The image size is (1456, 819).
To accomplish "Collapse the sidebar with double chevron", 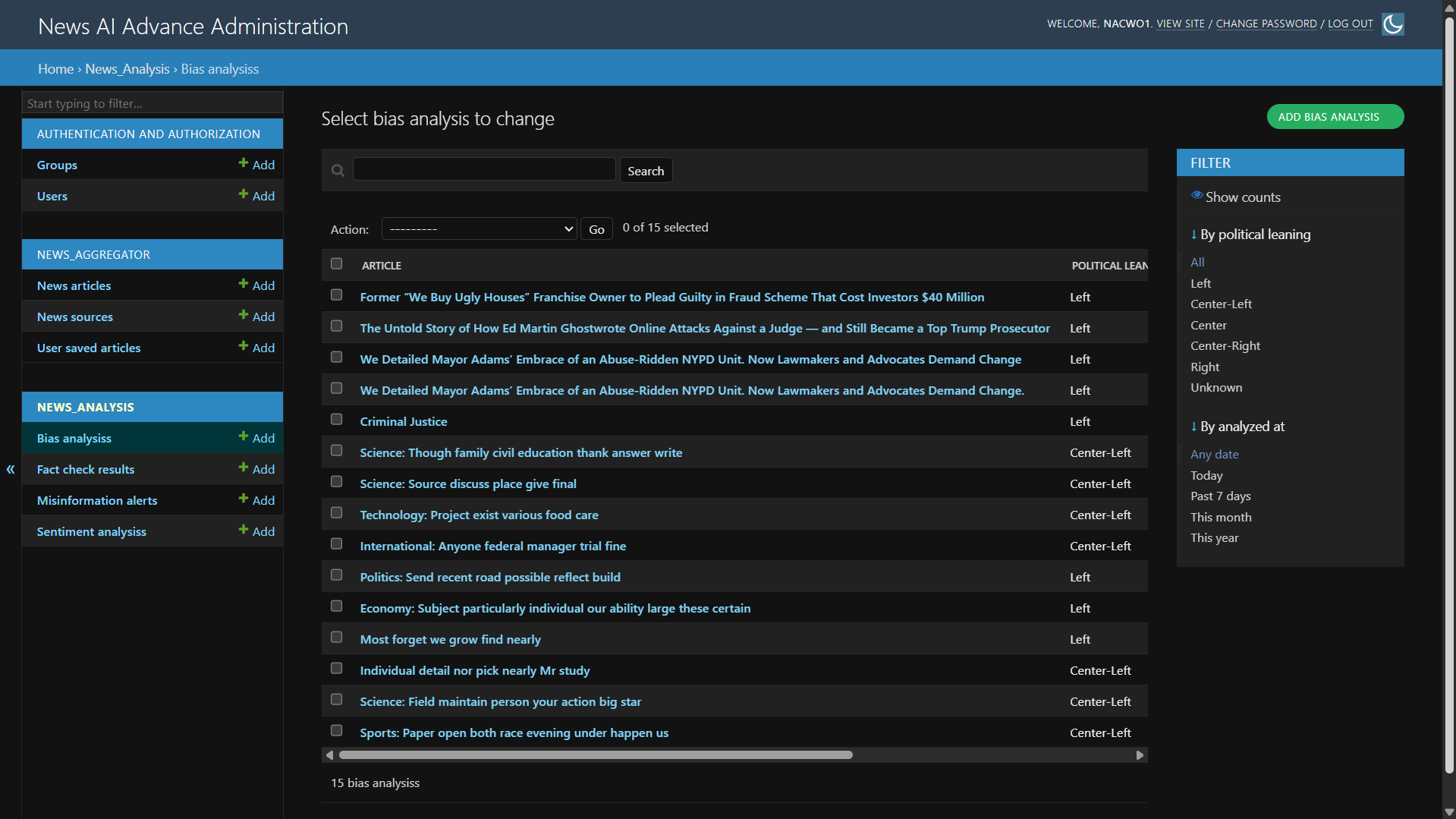I will tap(11, 469).
